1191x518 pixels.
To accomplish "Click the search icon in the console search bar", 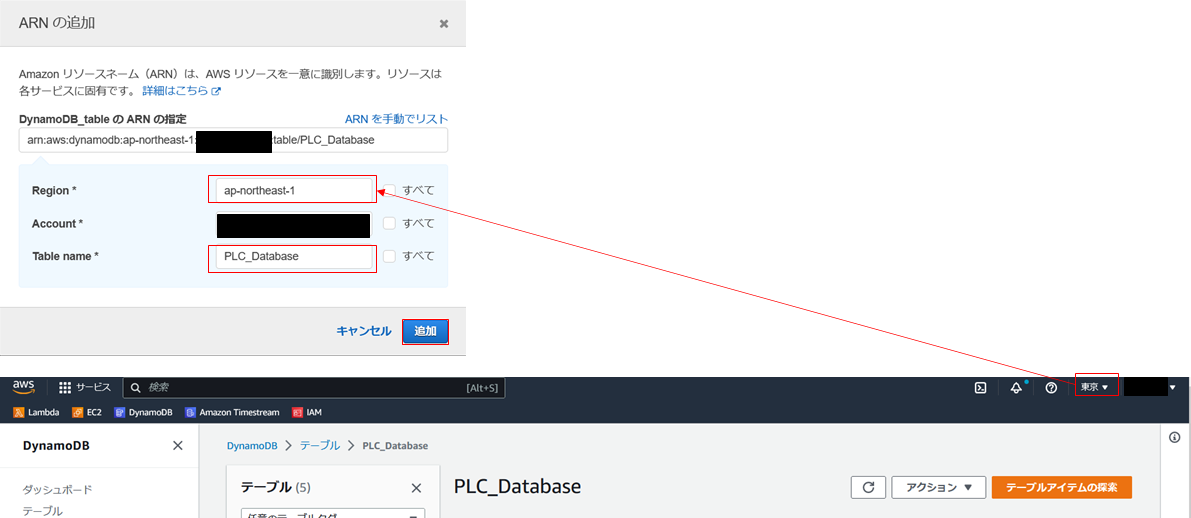I will coord(136,387).
